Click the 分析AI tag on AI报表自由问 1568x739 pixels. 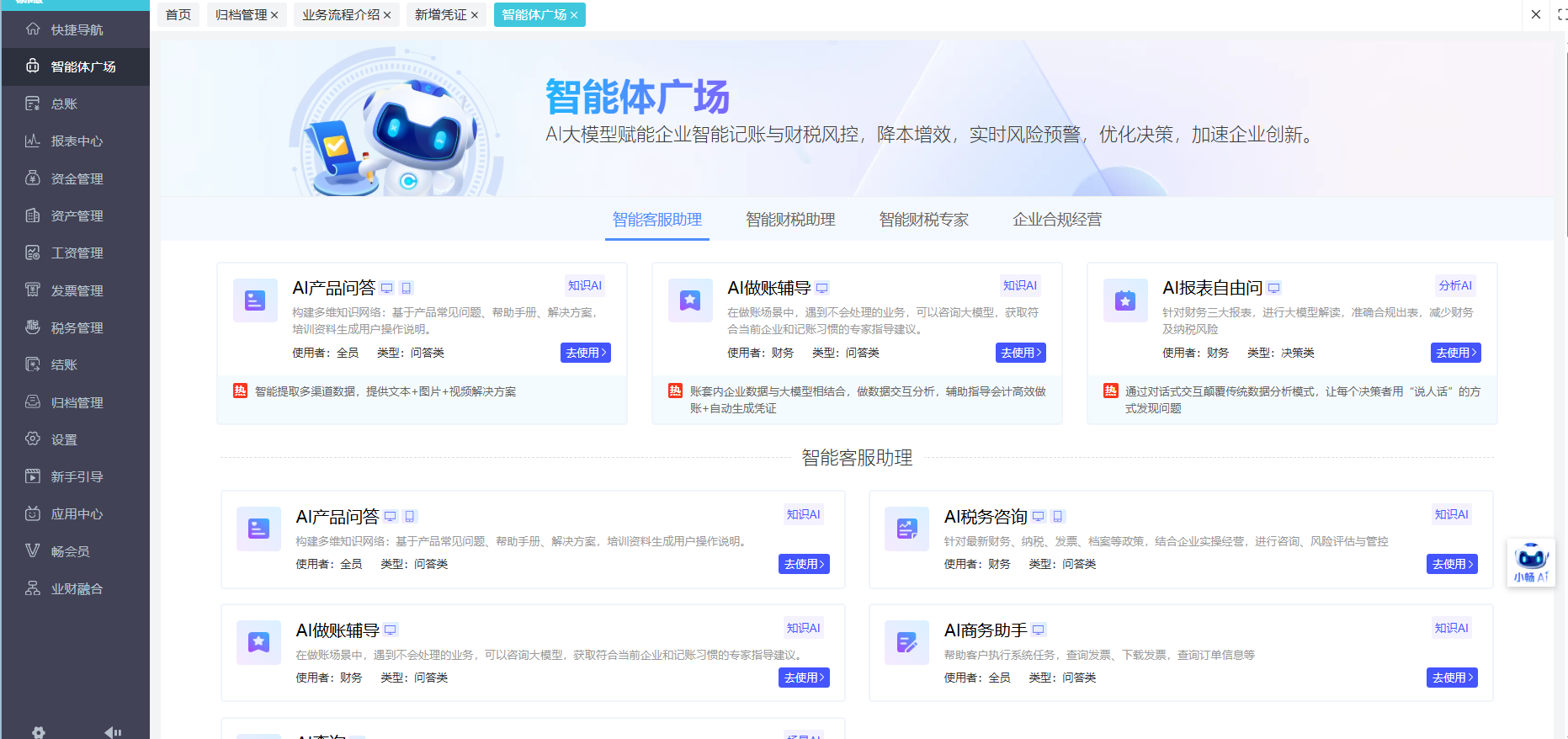[x=1455, y=285]
